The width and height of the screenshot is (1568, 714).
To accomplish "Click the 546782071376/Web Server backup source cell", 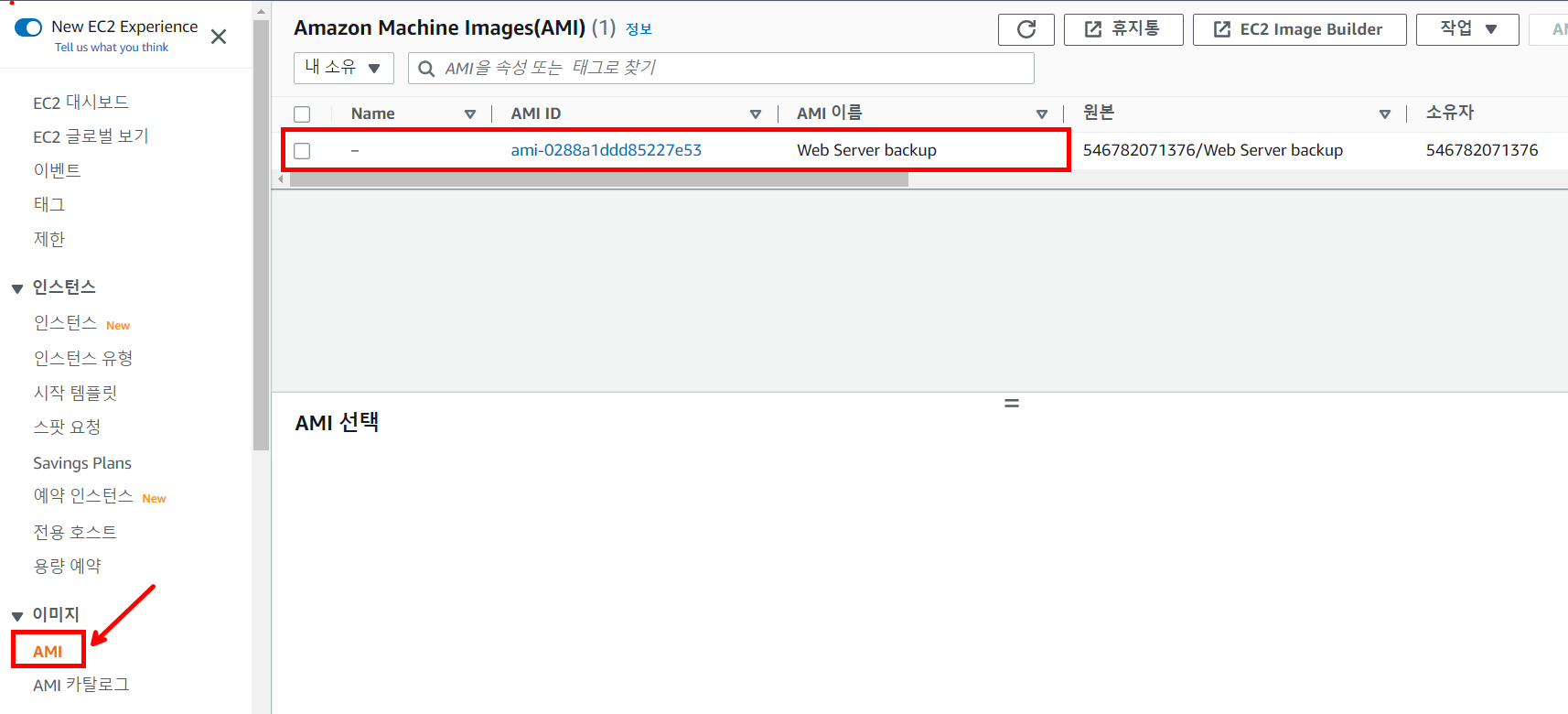I will pos(1213,150).
